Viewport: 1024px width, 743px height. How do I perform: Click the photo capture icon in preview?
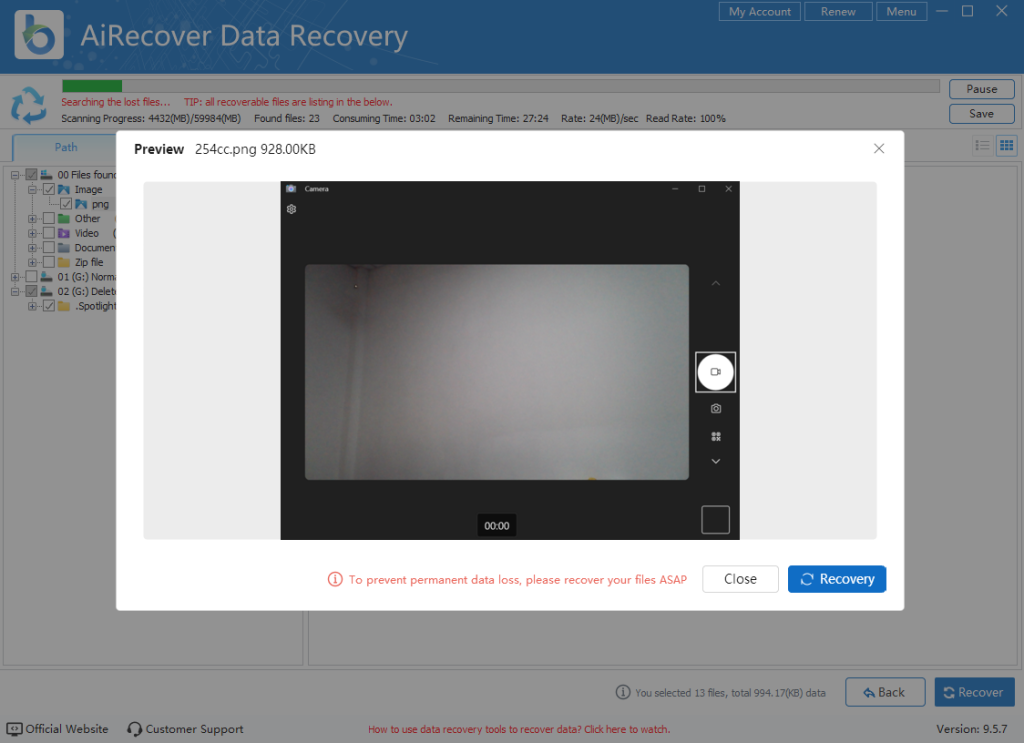coord(716,408)
